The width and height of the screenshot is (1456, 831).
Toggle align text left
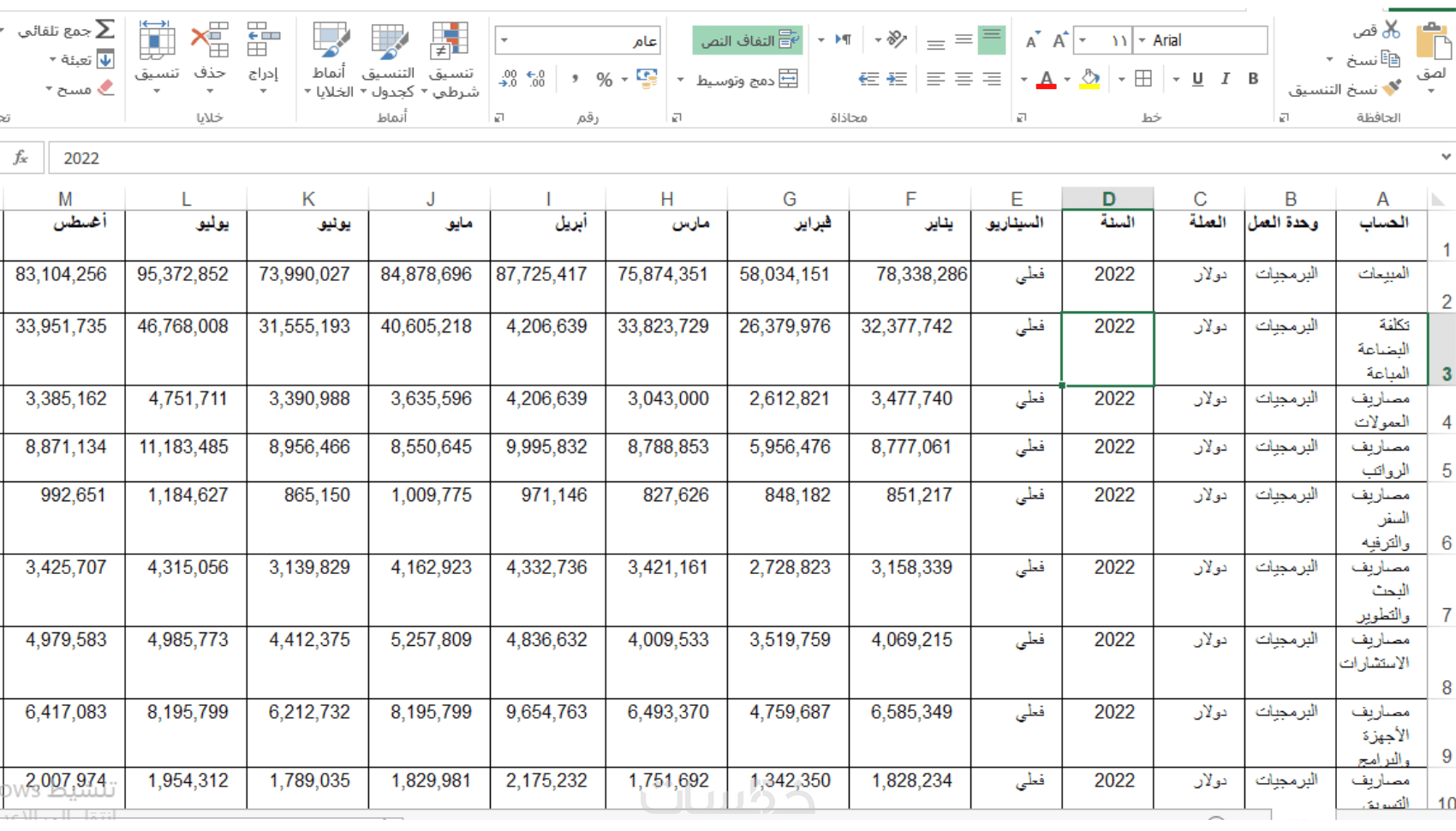(x=936, y=79)
